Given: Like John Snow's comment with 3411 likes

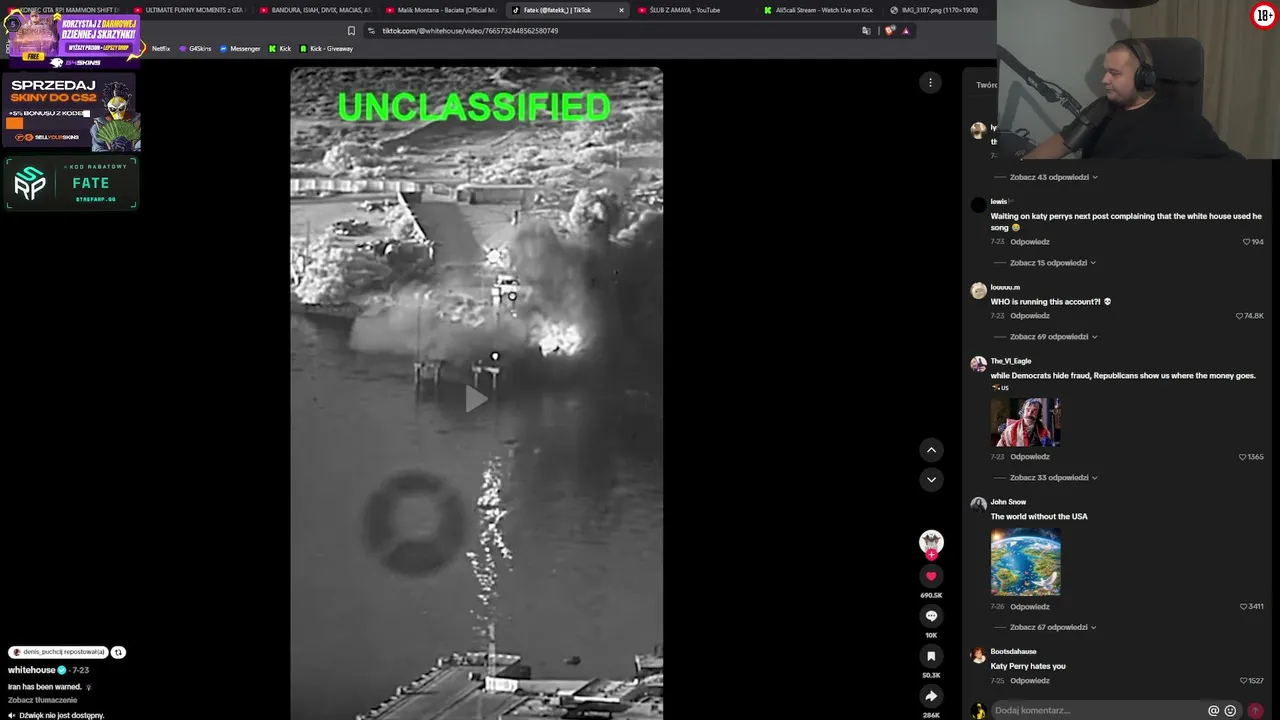Looking at the screenshot, I should click(1244, 607).
